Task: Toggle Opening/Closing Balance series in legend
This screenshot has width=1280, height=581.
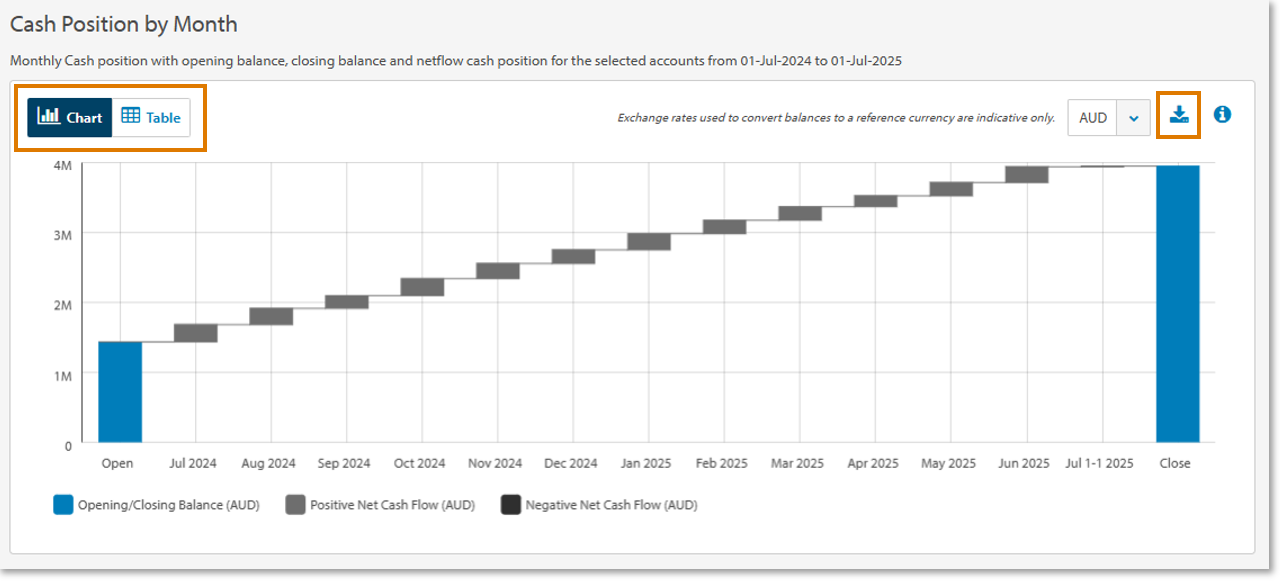Action: pos(115,505)
